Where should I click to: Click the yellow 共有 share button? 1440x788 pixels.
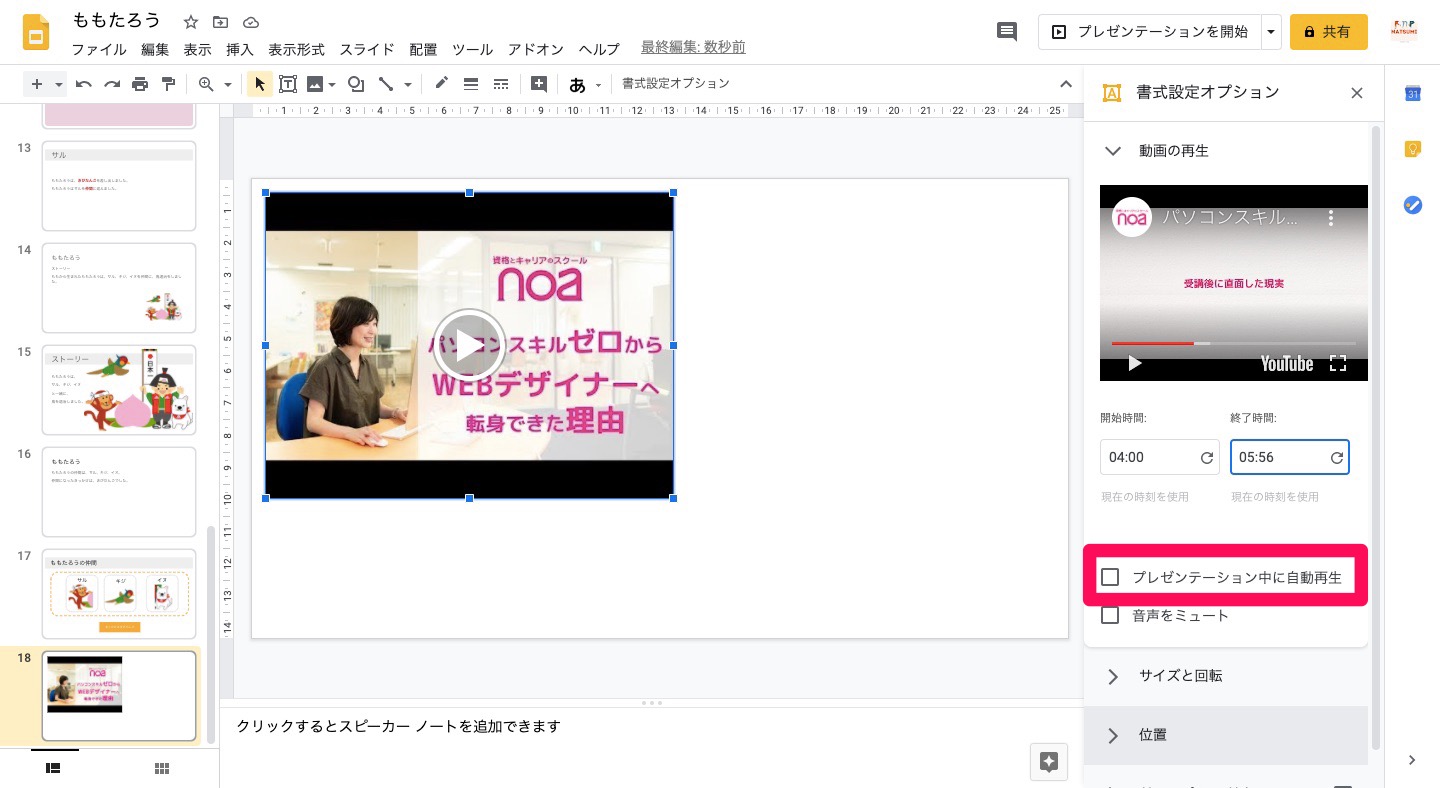[1328, 32]
